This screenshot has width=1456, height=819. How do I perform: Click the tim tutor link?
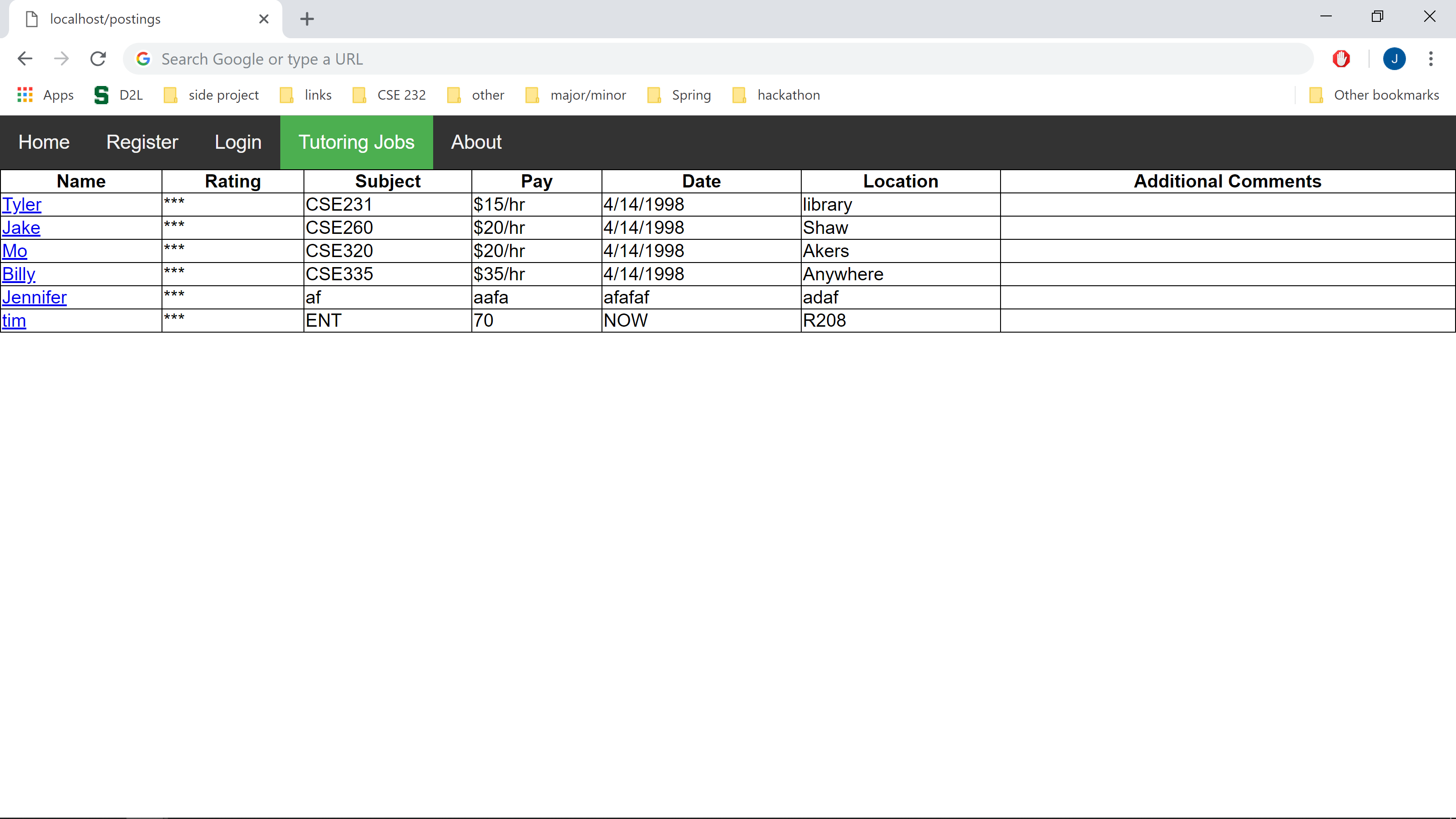tap(14, 320)
